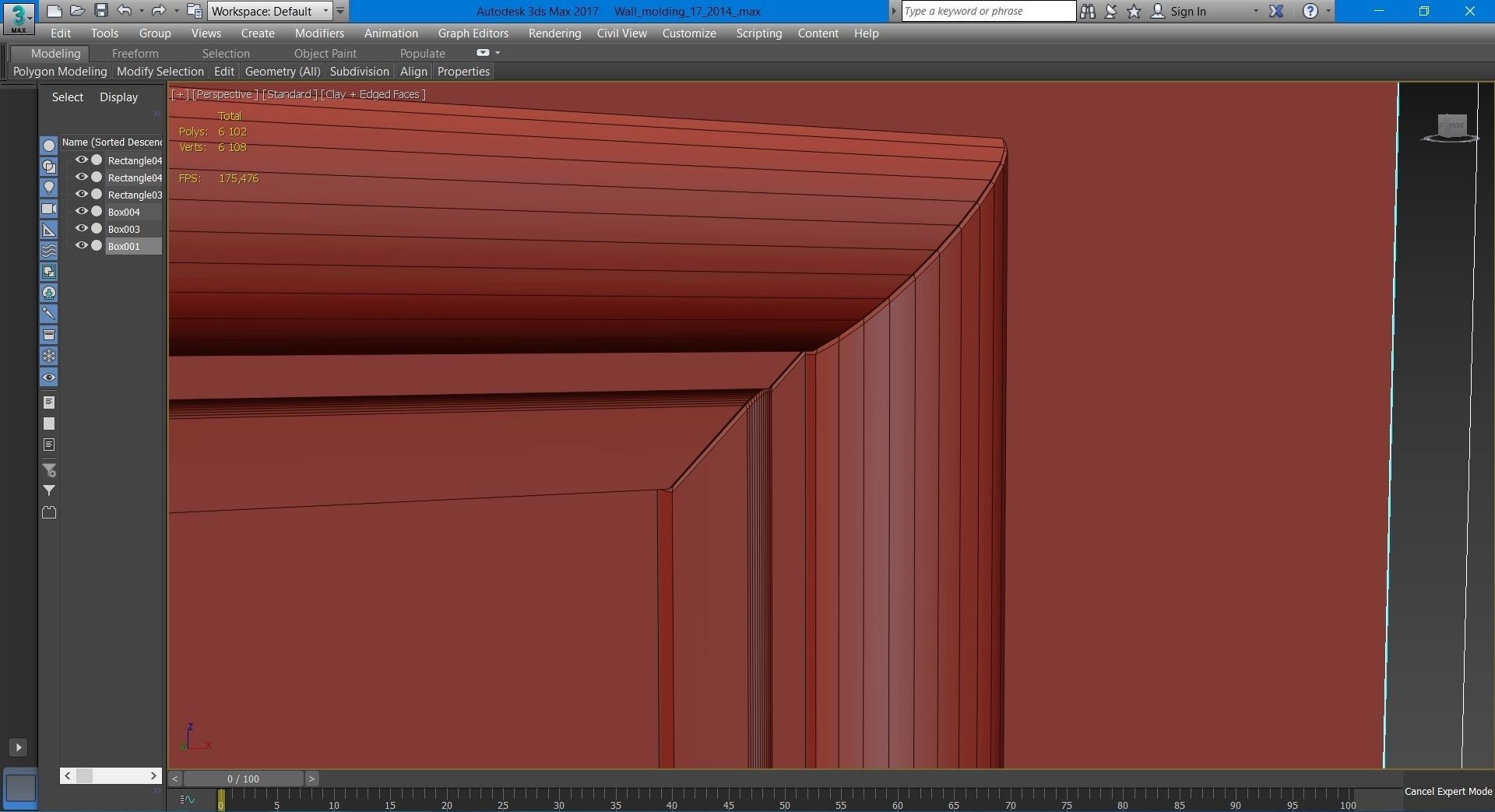Click the funnel with gear filter icon
1495x812 pixels.
click(x=49, y=470)
